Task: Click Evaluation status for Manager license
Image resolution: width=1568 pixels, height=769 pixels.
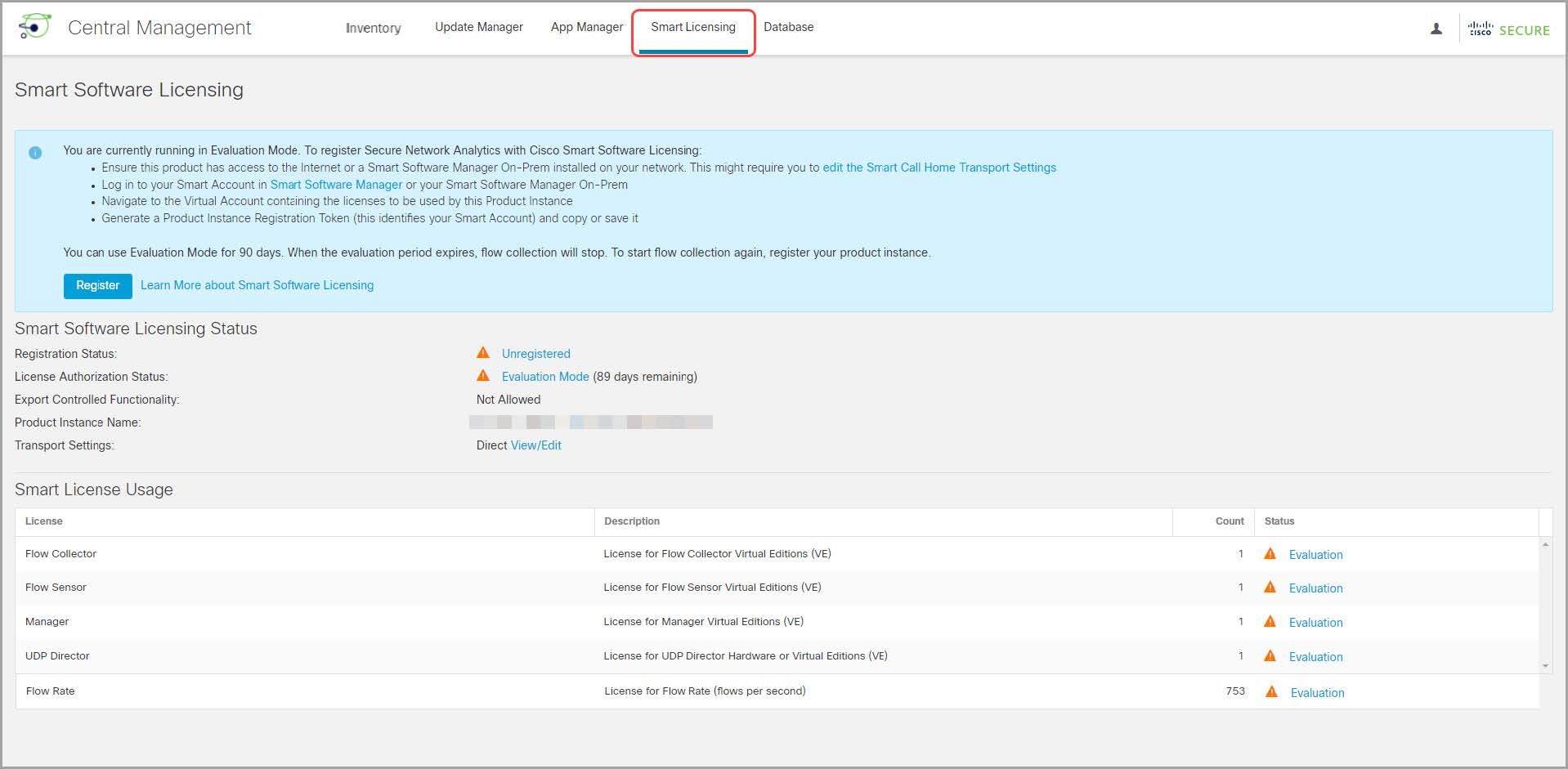Action: (x=1316, y=623)
